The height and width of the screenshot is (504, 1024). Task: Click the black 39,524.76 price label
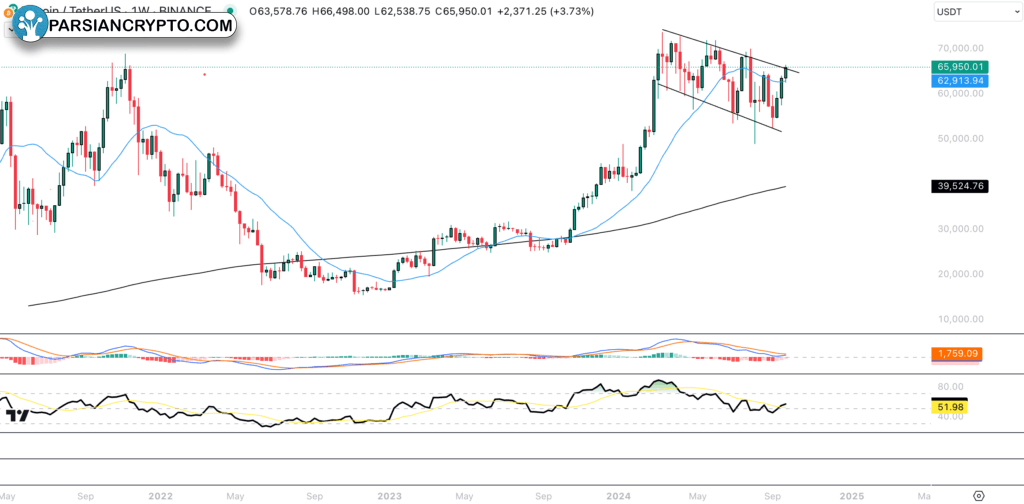point(960,186)
